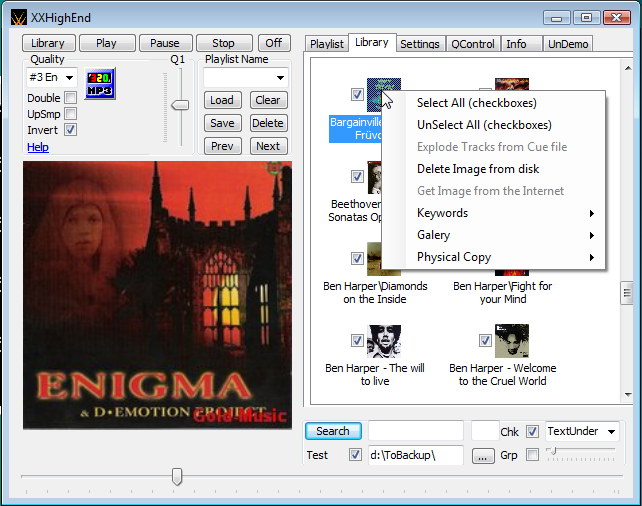The height and width of the screenshot is (506, 642).
Task: Uncheck The will to live checkbox
Action: point(357,340)
